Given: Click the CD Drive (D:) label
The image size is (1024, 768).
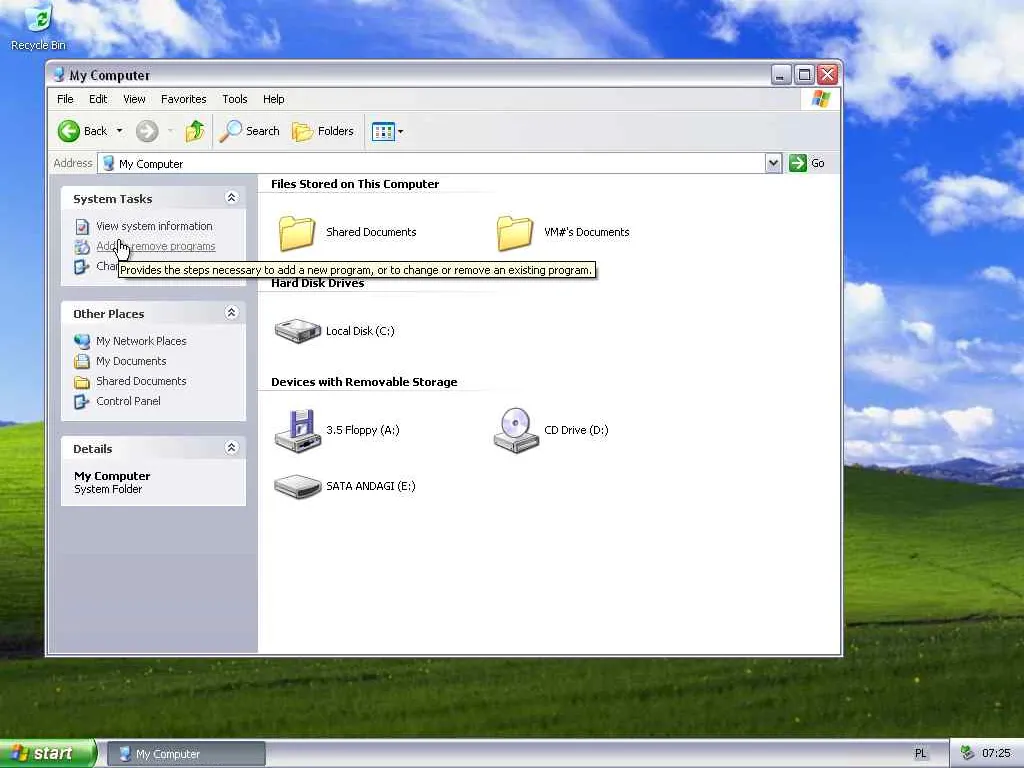Looking at the screenshot, I should pyautogui.click(x=576, y=430).
